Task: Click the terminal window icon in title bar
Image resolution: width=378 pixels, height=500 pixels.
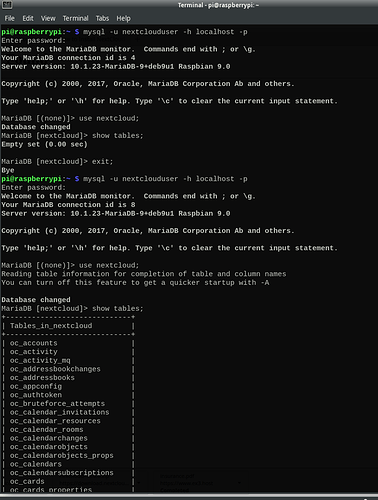Action: (x=7, y=5)
